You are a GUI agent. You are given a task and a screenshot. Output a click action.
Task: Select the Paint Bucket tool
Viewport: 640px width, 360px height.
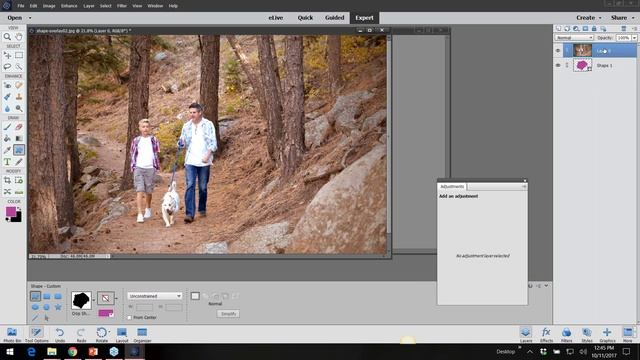[x=7, y=138]
